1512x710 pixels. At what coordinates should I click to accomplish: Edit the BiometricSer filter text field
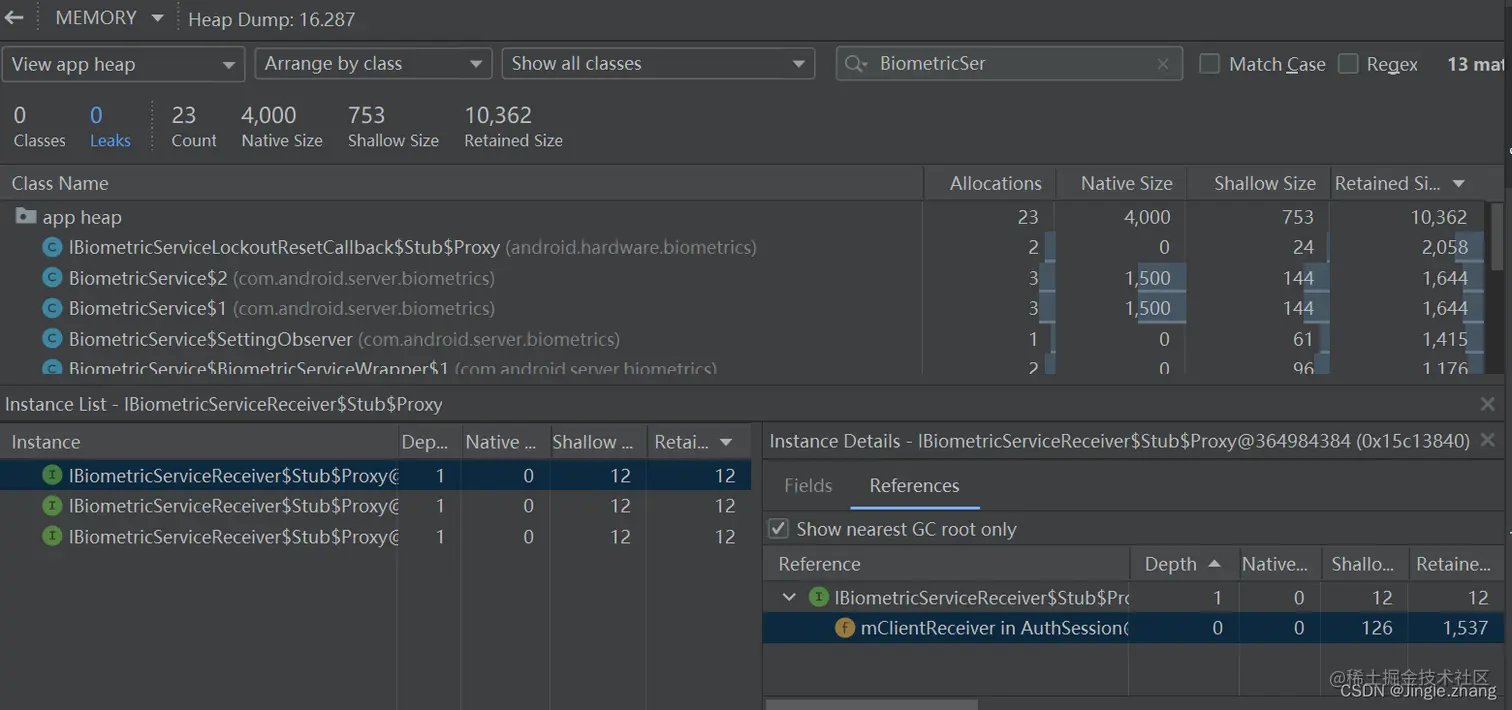[1010, 64]
